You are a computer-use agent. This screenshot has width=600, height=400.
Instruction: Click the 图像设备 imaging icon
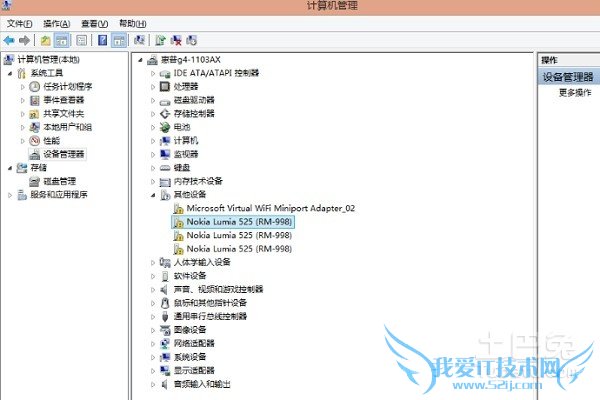point(165,330)
